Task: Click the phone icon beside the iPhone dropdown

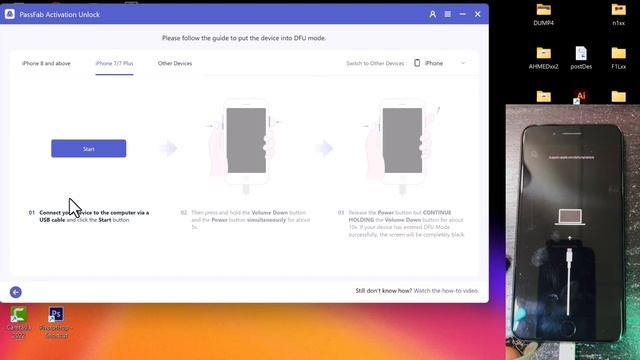Action: coord(417,63)
